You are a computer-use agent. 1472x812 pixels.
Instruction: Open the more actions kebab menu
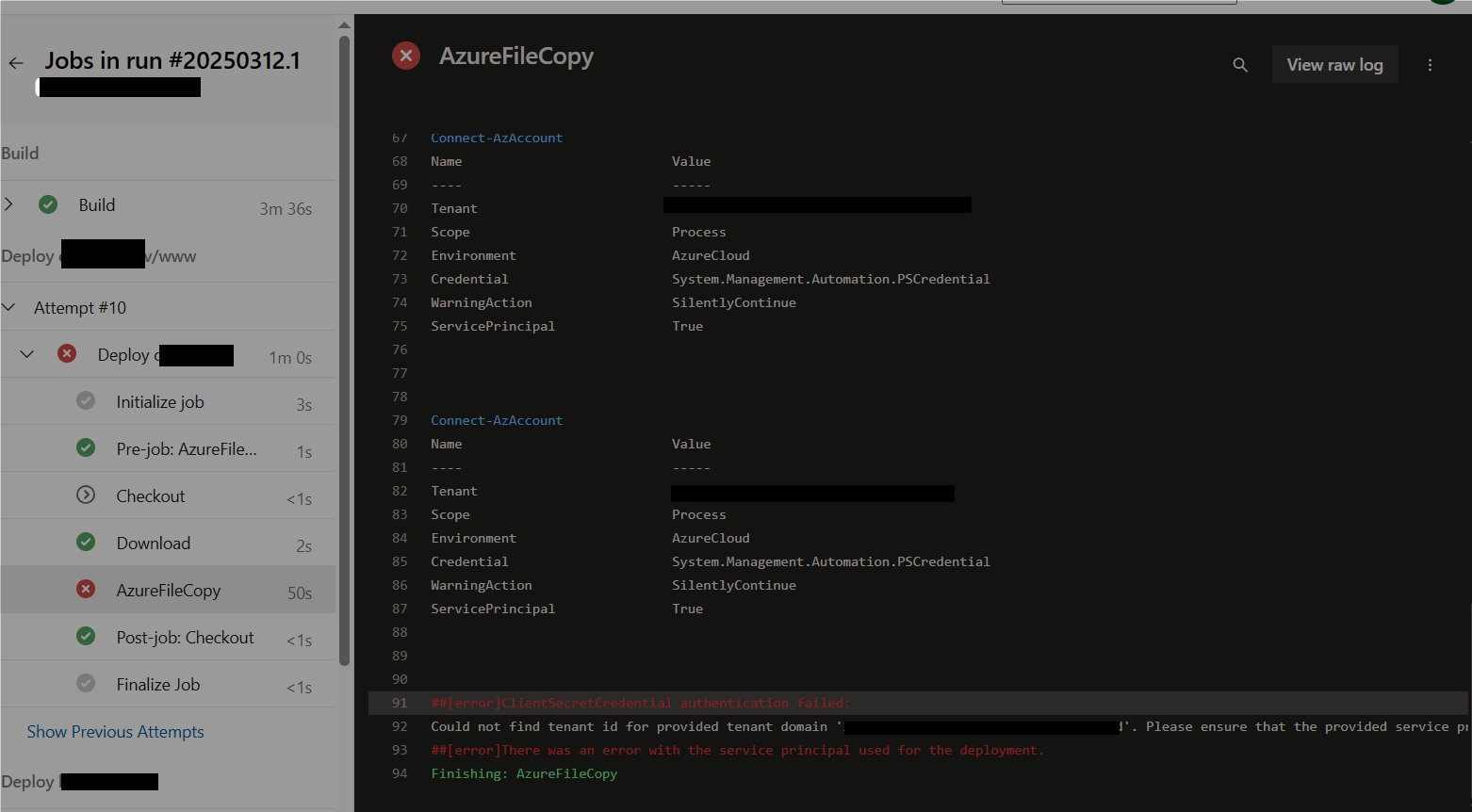(1431, 64)
